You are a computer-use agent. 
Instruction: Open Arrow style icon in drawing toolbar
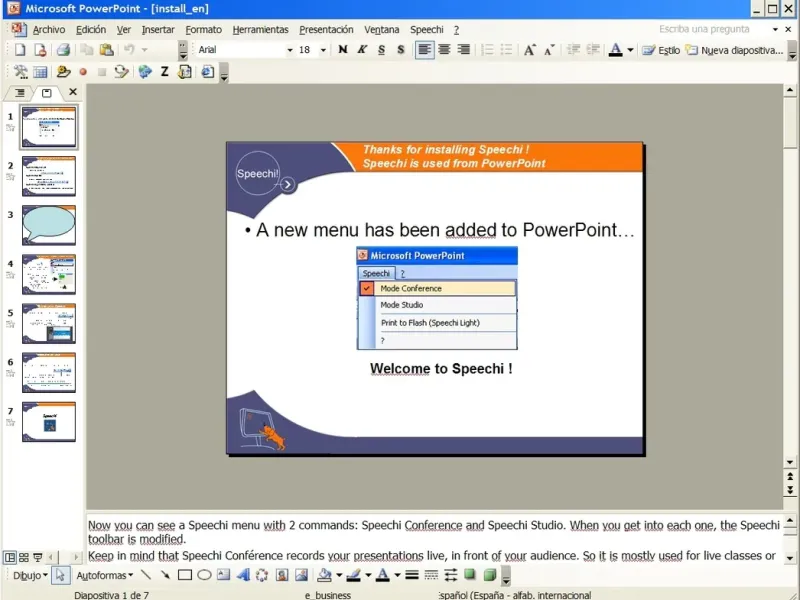tap(451, 575)
